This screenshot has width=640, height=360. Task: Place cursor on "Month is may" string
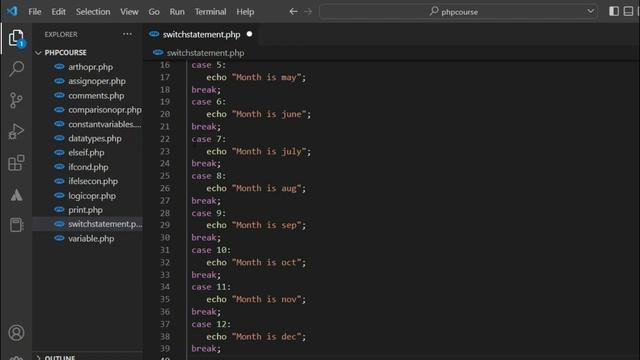266,77
